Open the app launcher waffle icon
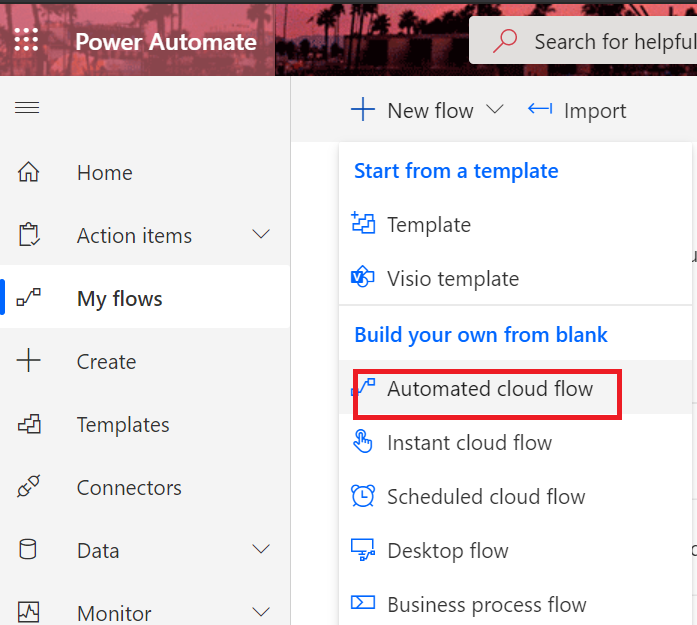 pos(27,41)
